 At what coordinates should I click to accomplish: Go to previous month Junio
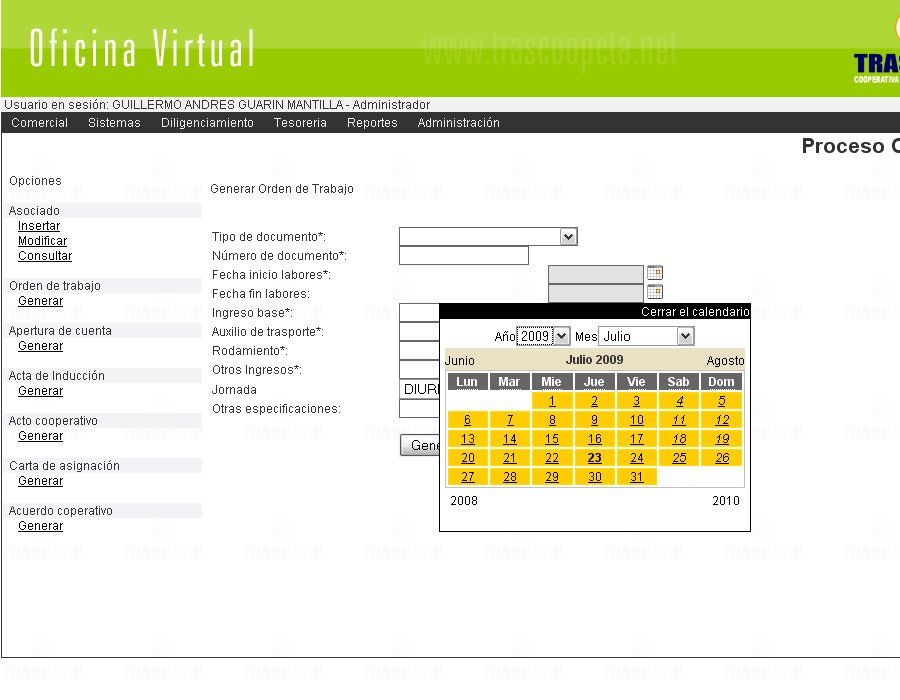pyautogui.click(x=460, y=360)
